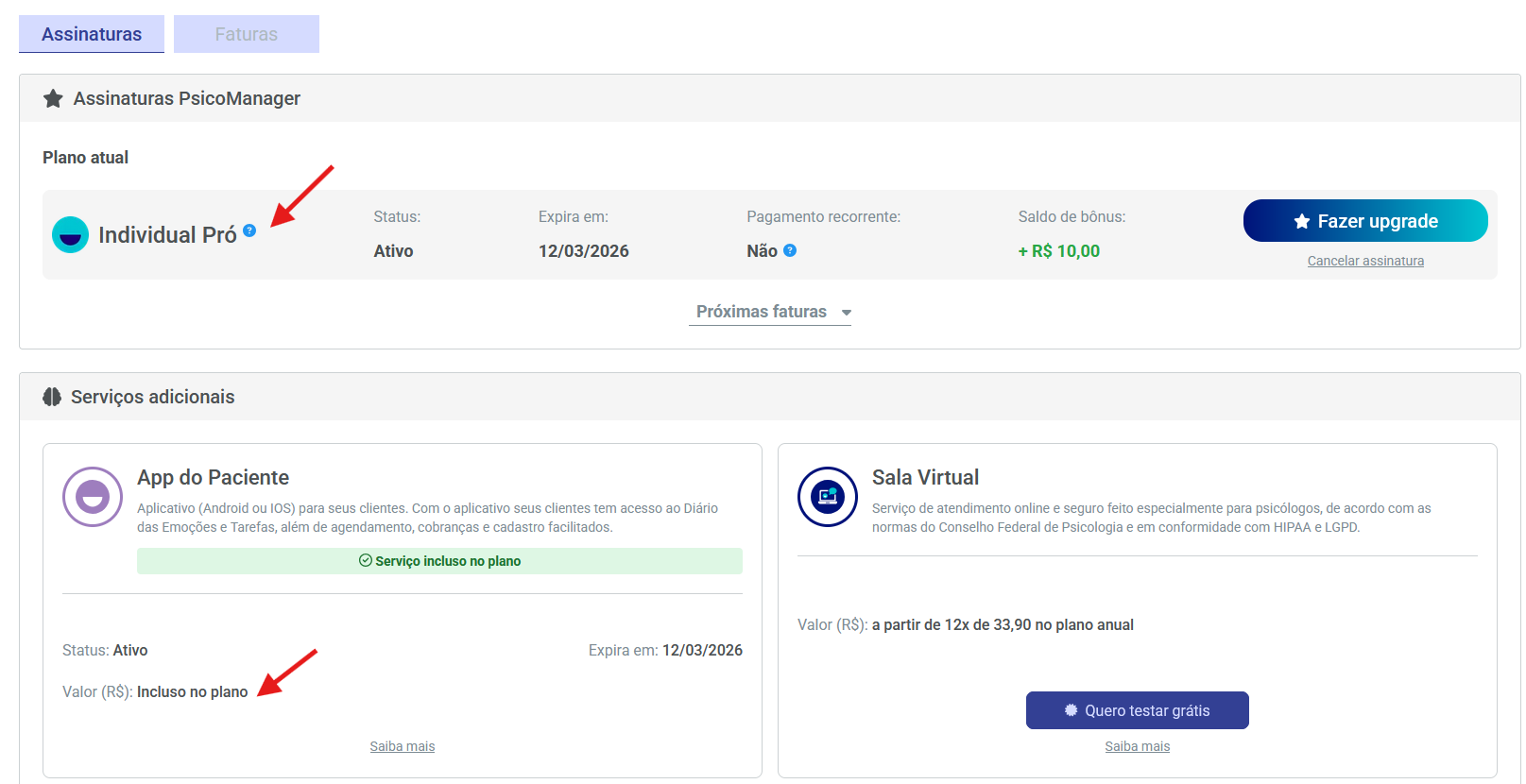Open help tooltip next to Individual Pró
The height and width of the screenshot is (784, 1526).
pyautogui.click(x=249, y=230)
